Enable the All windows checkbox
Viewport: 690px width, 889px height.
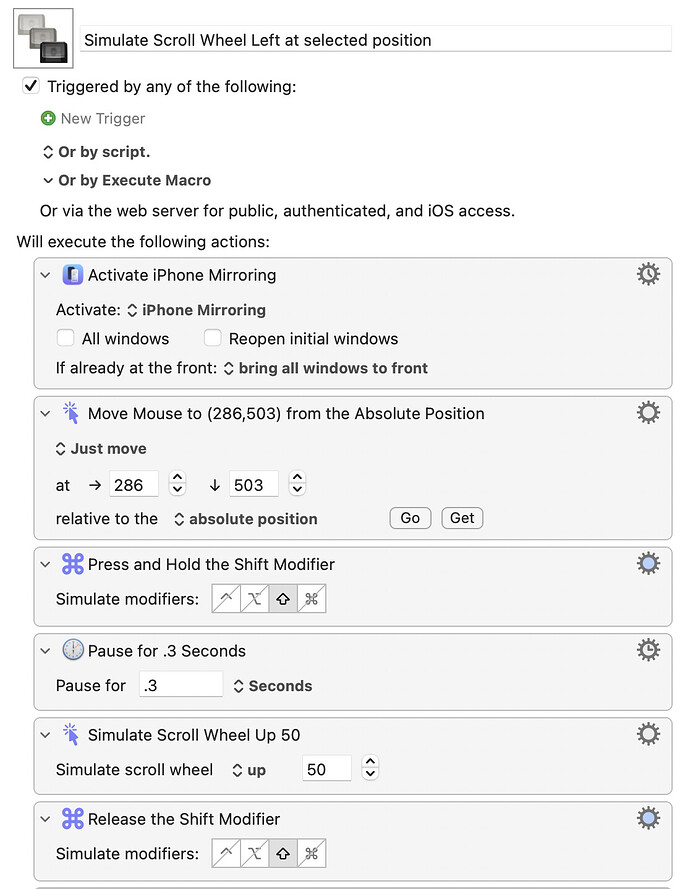pyautogui.click(x=65, y=338)
